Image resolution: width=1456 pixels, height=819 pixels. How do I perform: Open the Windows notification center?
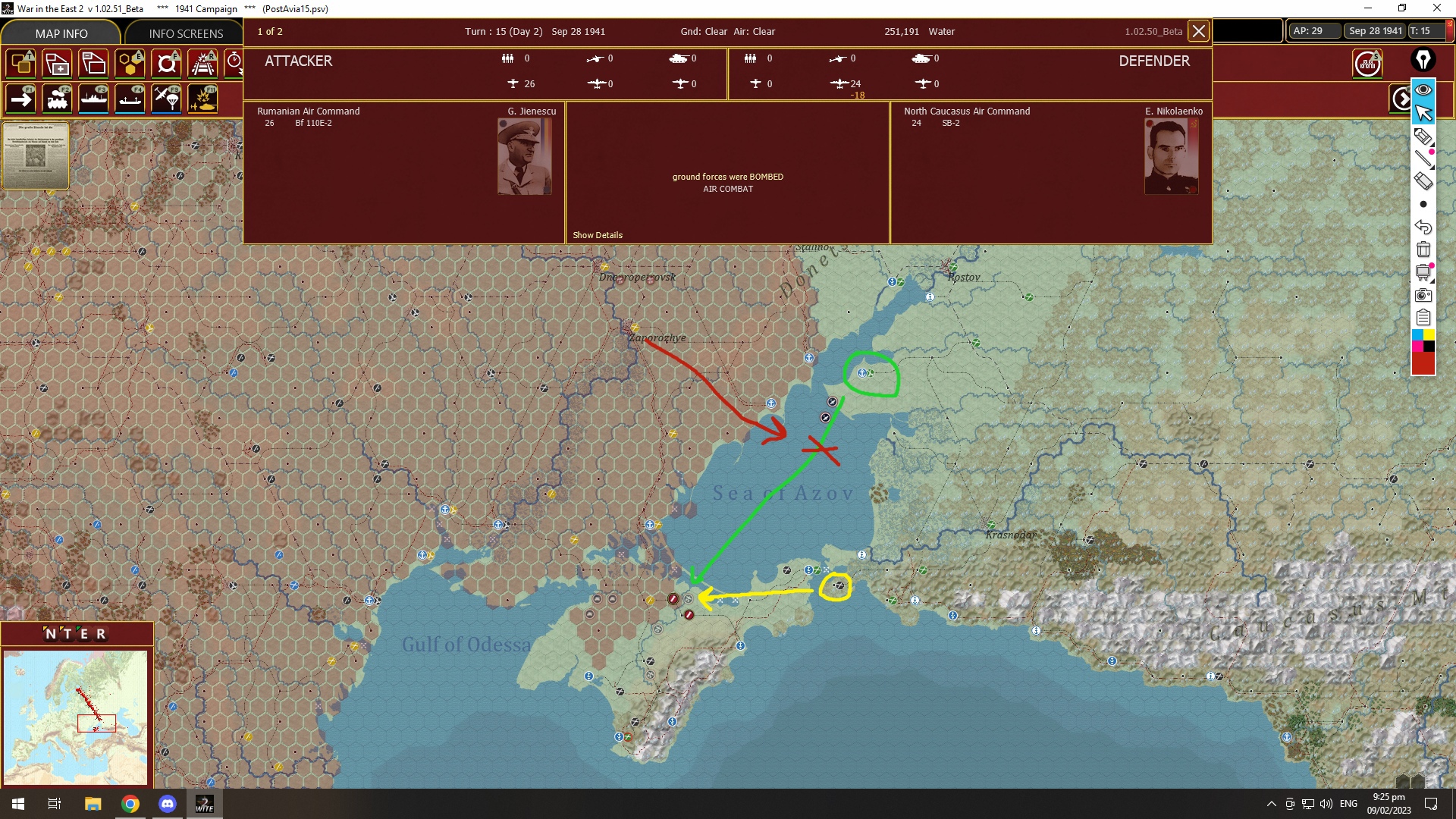coord(1432,804)
